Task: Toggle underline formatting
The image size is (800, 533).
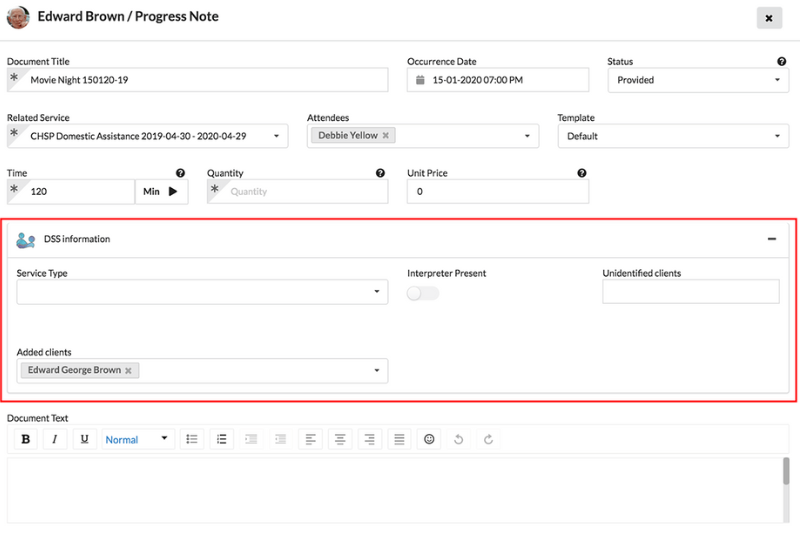Action: 85,439
